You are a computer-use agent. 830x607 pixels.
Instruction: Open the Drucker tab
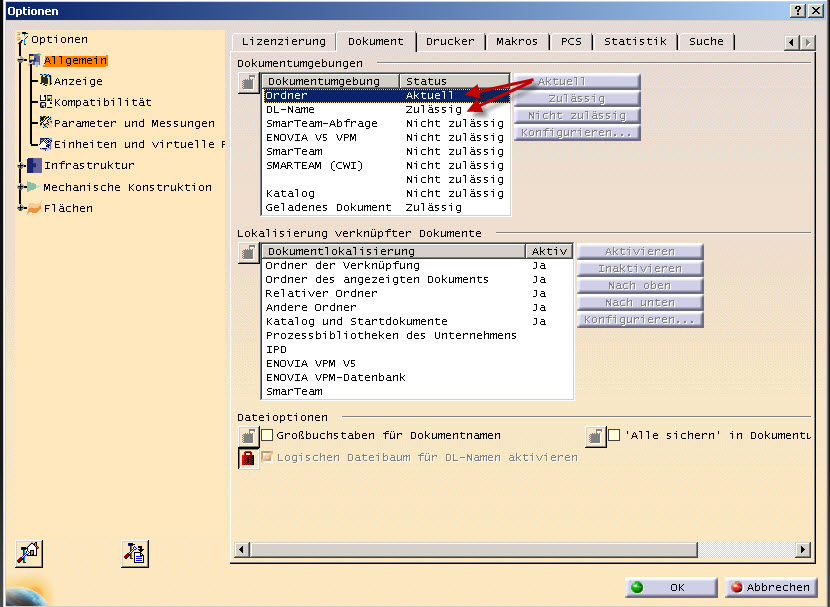[450, 41]
